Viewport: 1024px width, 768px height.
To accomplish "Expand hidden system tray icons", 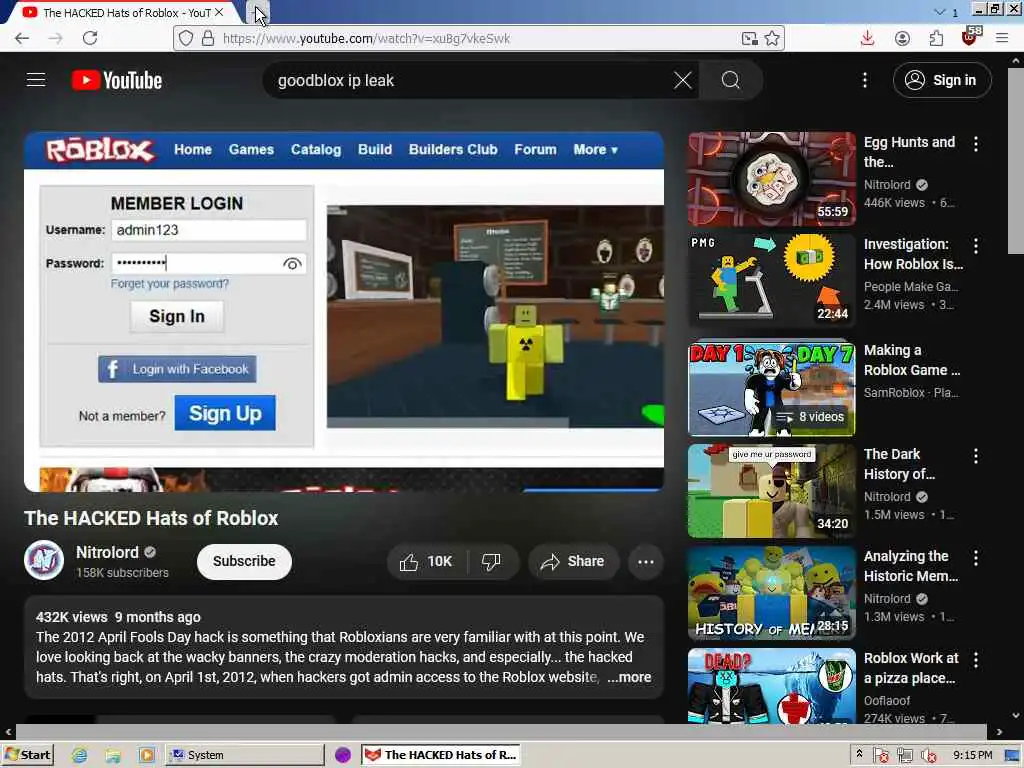I will 859,754.
